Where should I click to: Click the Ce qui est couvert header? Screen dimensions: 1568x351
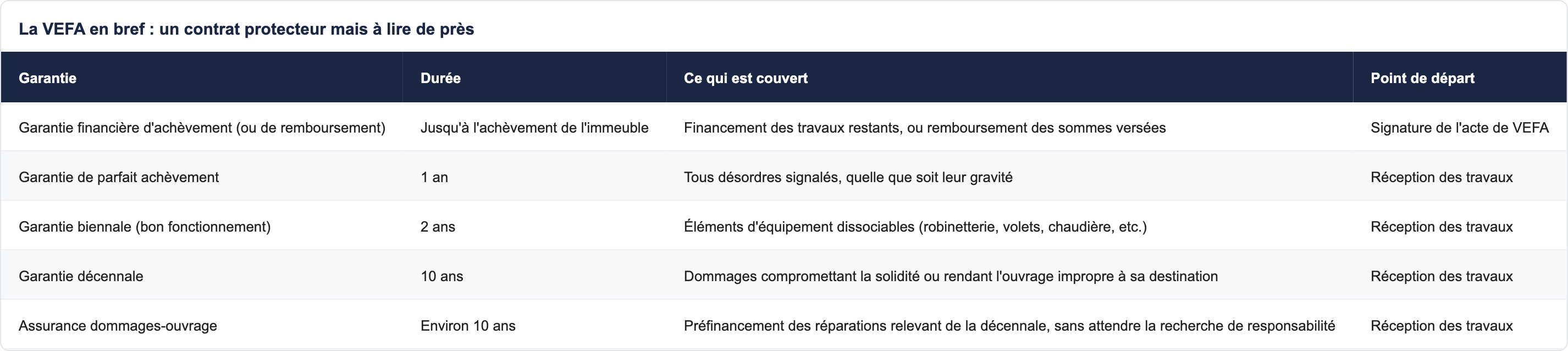[x=1009, y=78]
